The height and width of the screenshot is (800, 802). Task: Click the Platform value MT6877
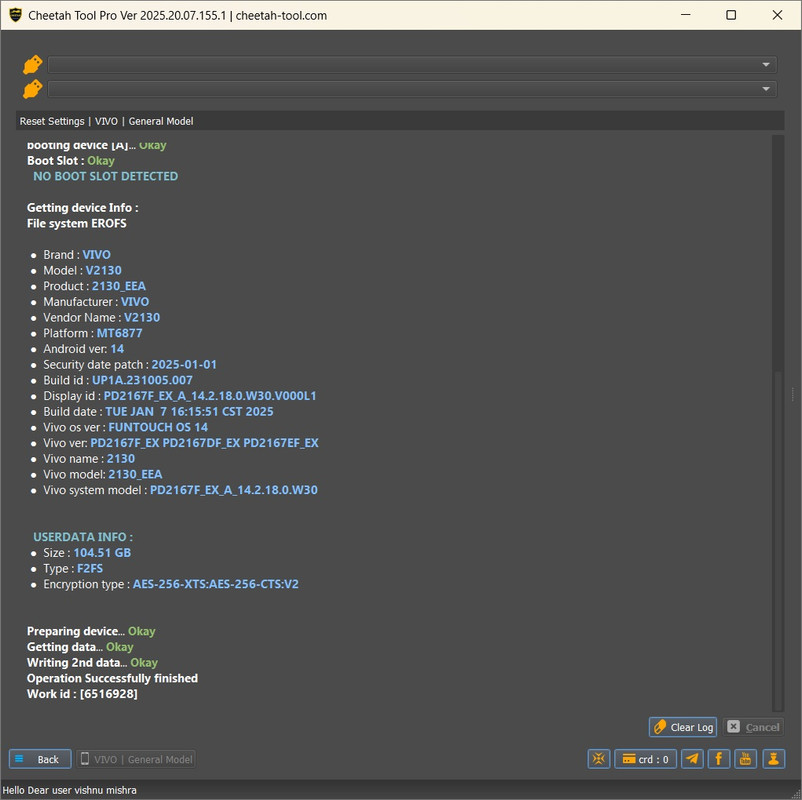119,334
